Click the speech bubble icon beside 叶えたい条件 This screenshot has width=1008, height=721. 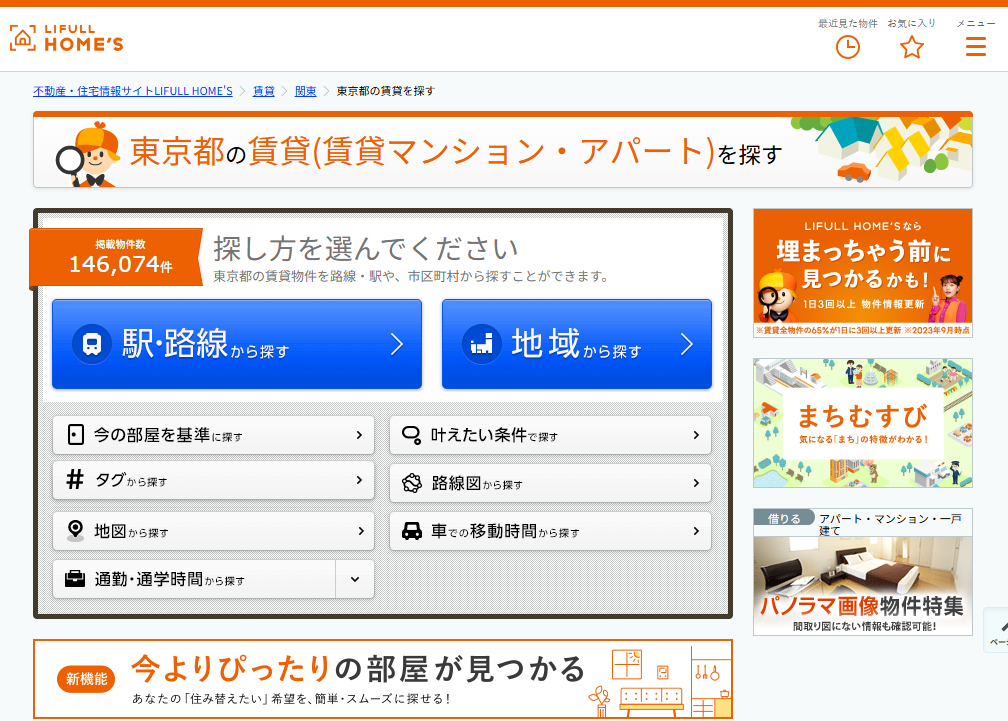tap(411, 435)
